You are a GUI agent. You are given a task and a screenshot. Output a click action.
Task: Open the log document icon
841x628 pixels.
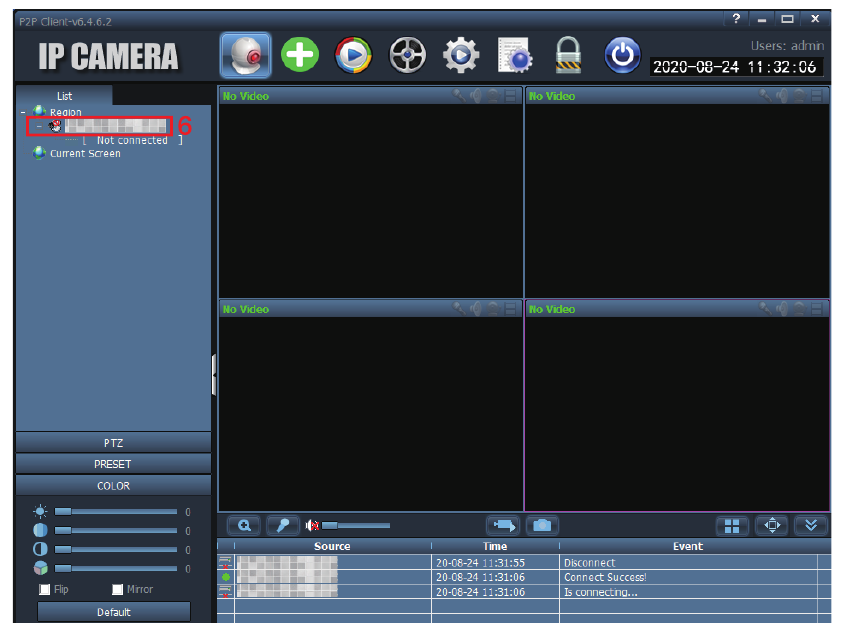click(x=515, y=55)
